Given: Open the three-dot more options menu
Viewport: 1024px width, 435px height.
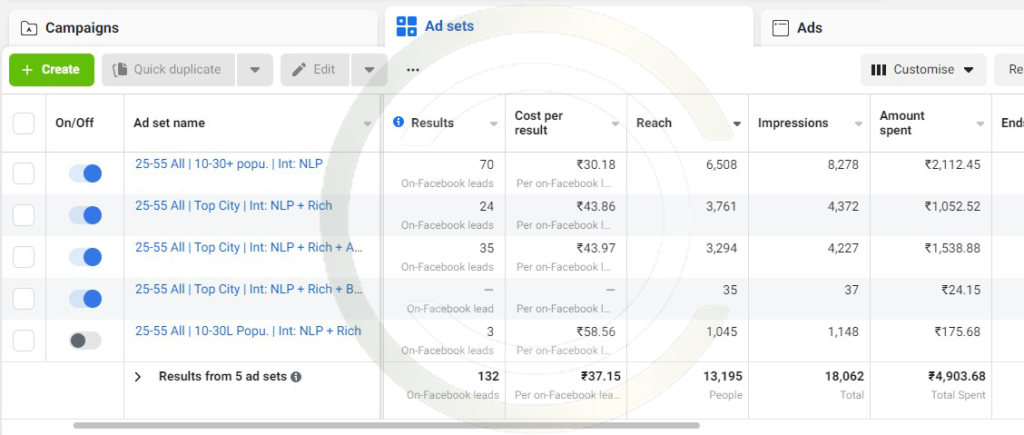Looking at the screenshot, I should coord(413,70).
